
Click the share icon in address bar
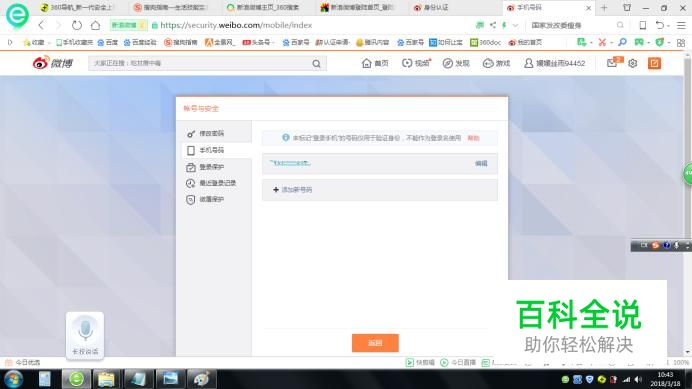493,25
